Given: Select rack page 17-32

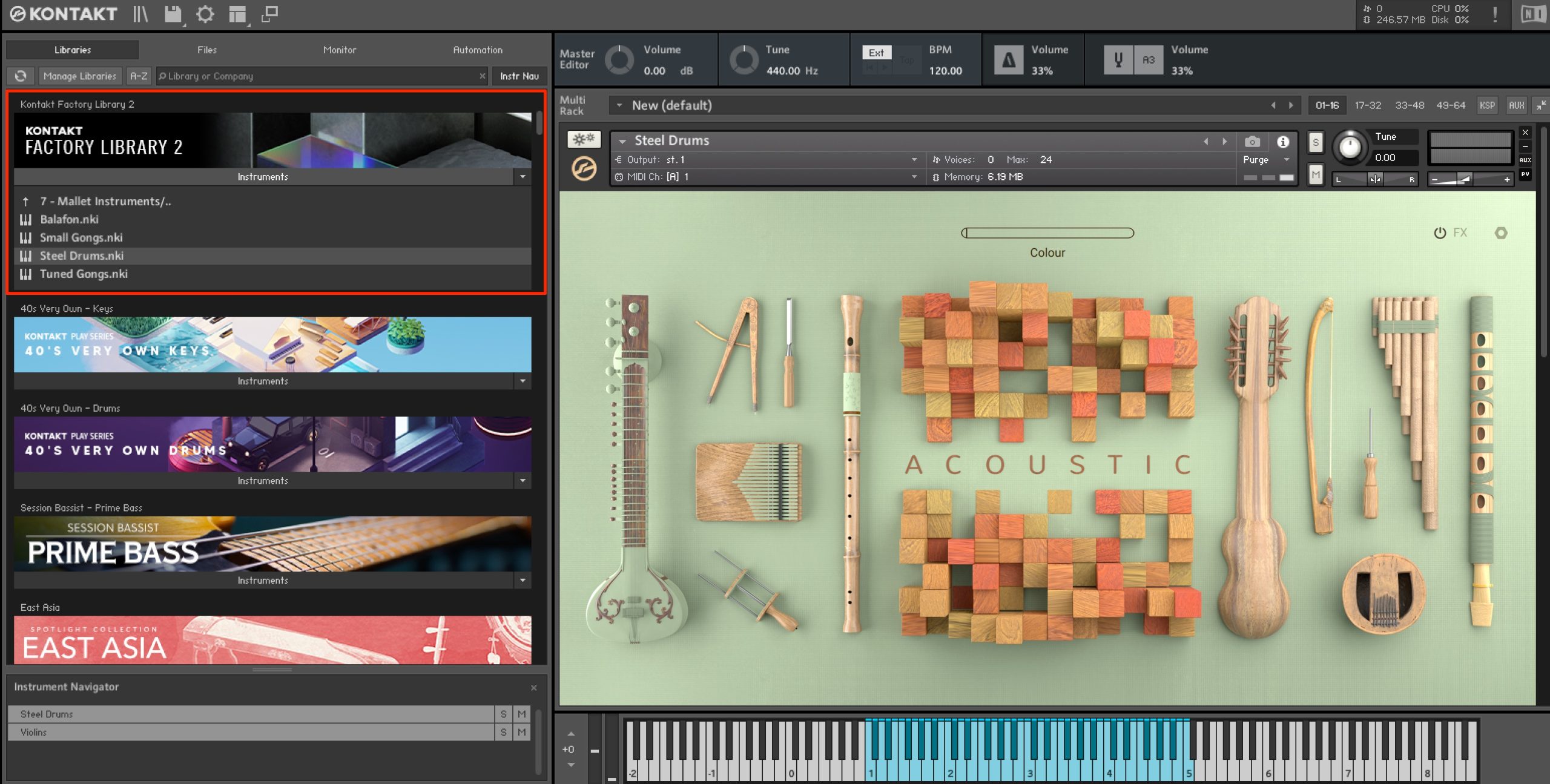Looking at the screenshot, I should tap(1368, 105).
